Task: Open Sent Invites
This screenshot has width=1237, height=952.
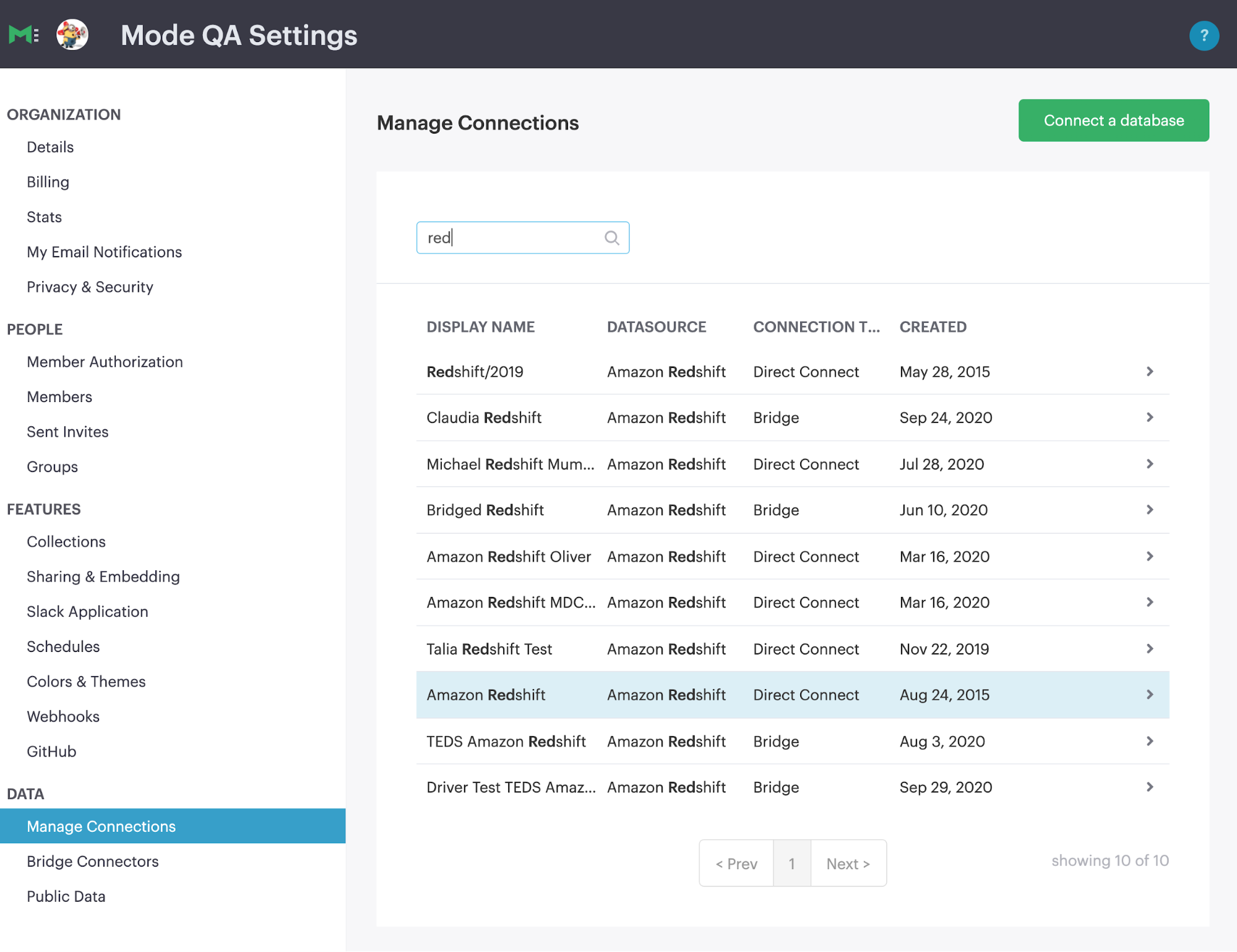Action: coord(67,432)
